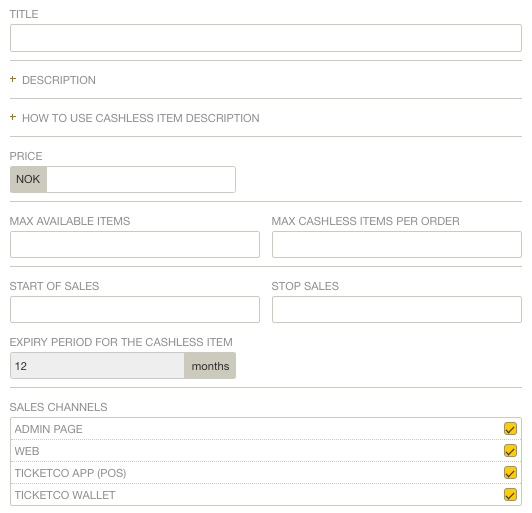The height and width of the screenshot is (513, 532).
Task: Click the months unit label
Action: pyautogui.click(x=210, y=366)
